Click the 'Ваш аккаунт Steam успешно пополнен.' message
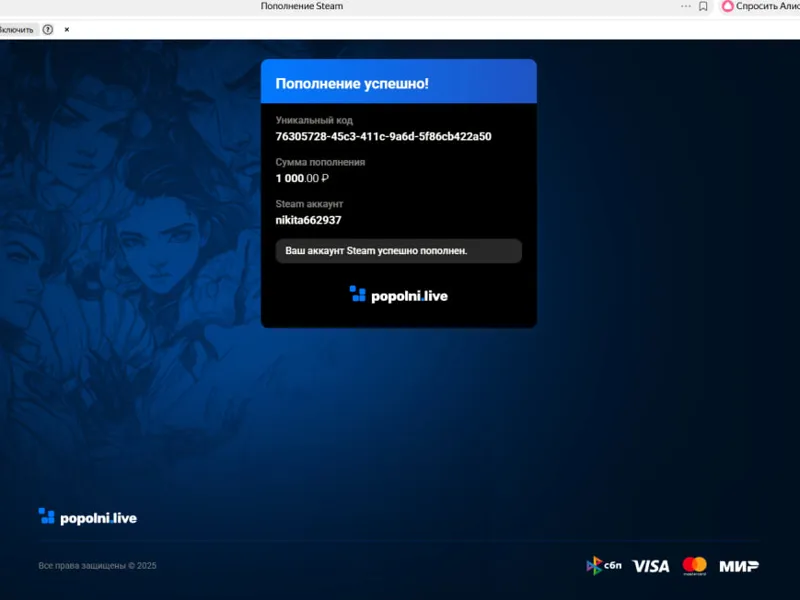Screen dimensions: 800x600 [398, 251]
